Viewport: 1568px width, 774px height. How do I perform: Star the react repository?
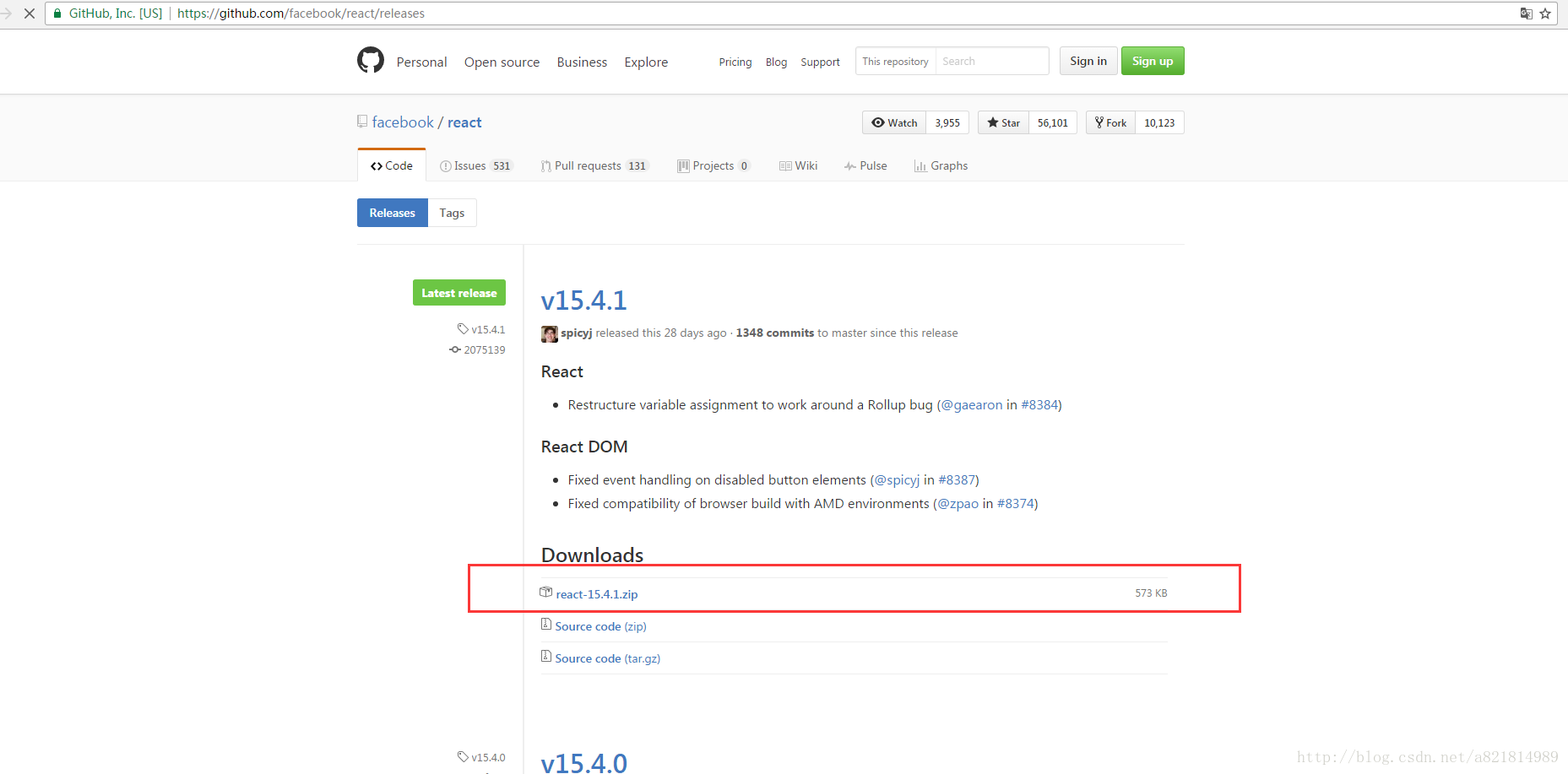1003,122
